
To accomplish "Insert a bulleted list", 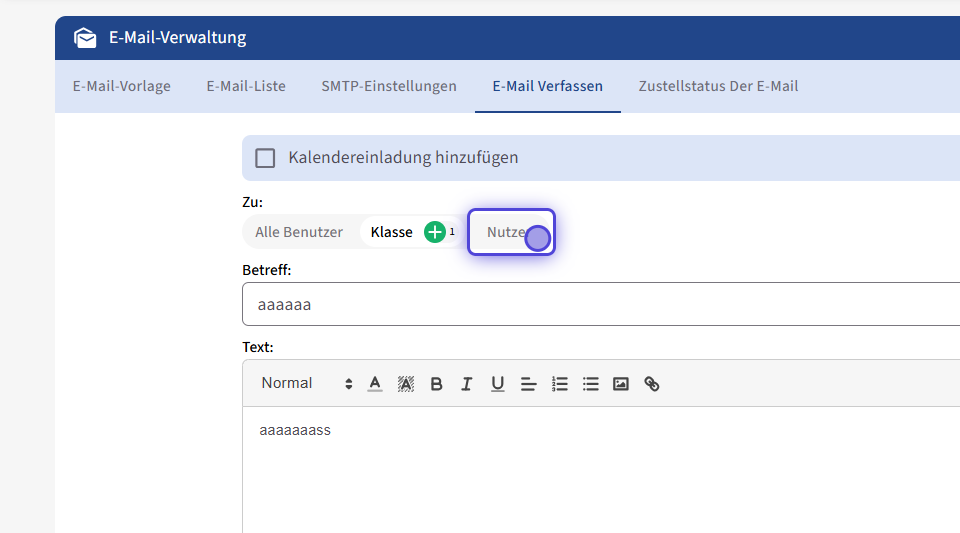I will pos(591,384).
